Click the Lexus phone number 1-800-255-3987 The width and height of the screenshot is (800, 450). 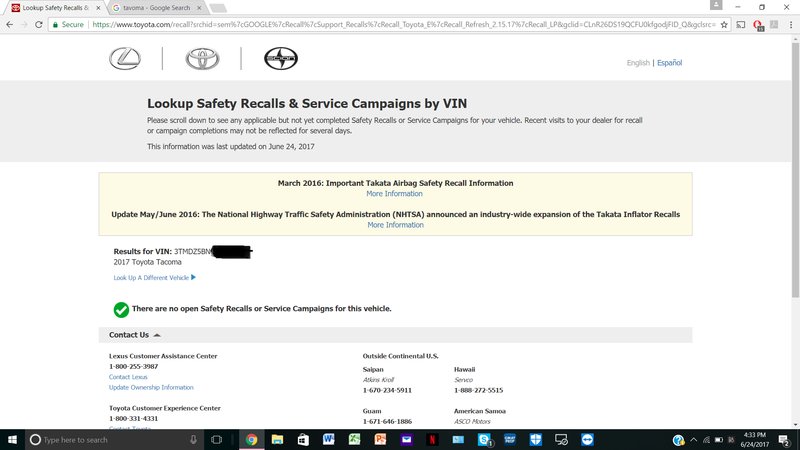134,366
